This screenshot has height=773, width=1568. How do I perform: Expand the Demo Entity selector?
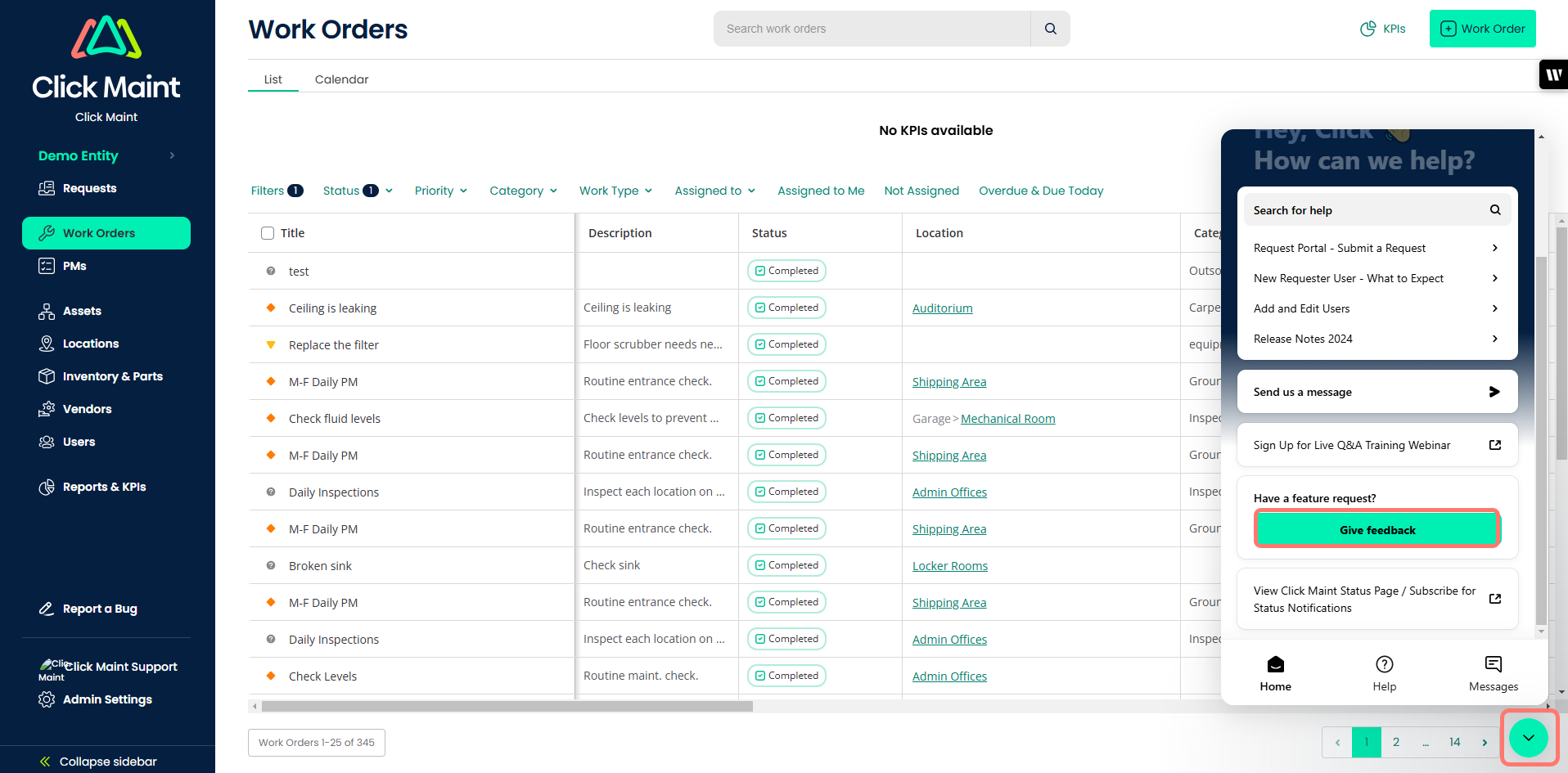(106, 155)
